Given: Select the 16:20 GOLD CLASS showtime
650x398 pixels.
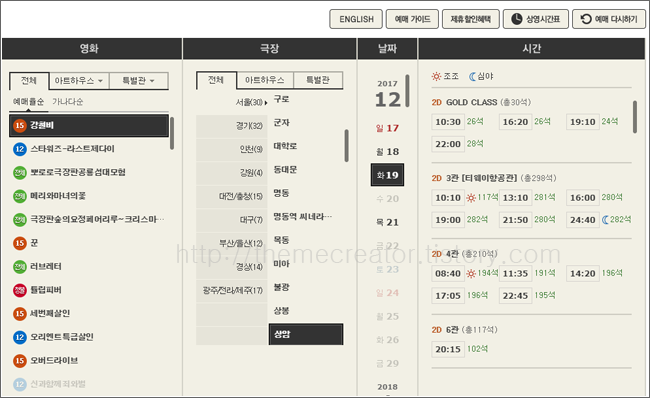Looking at the screenshot, I should click(x=515, y=122).
